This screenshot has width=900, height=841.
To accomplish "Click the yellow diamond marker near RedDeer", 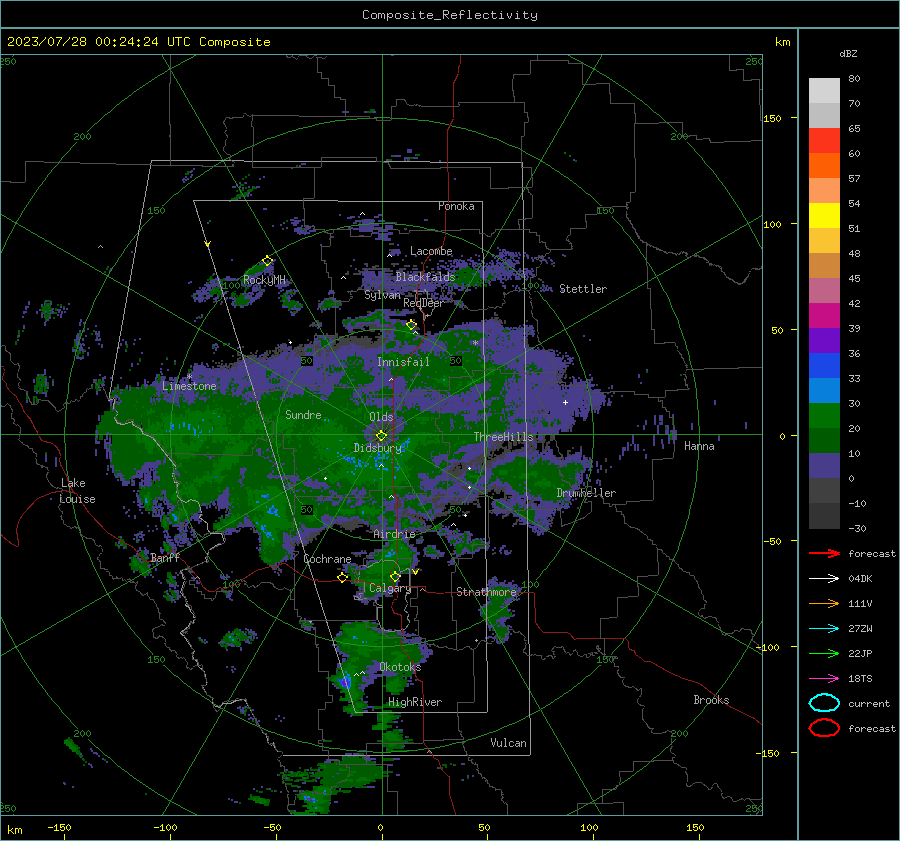I will [x=411, y=325].
